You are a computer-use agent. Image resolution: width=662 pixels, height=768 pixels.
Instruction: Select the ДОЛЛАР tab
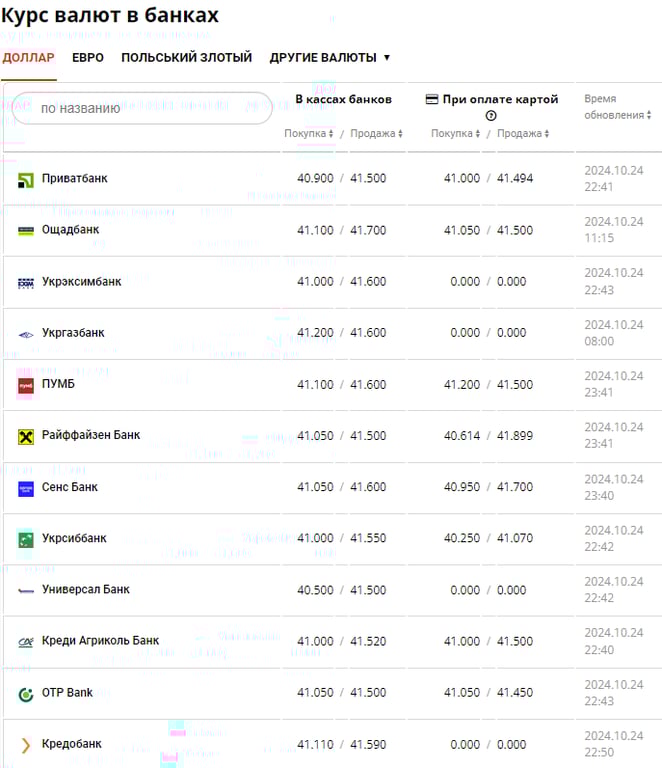[28, 58]
